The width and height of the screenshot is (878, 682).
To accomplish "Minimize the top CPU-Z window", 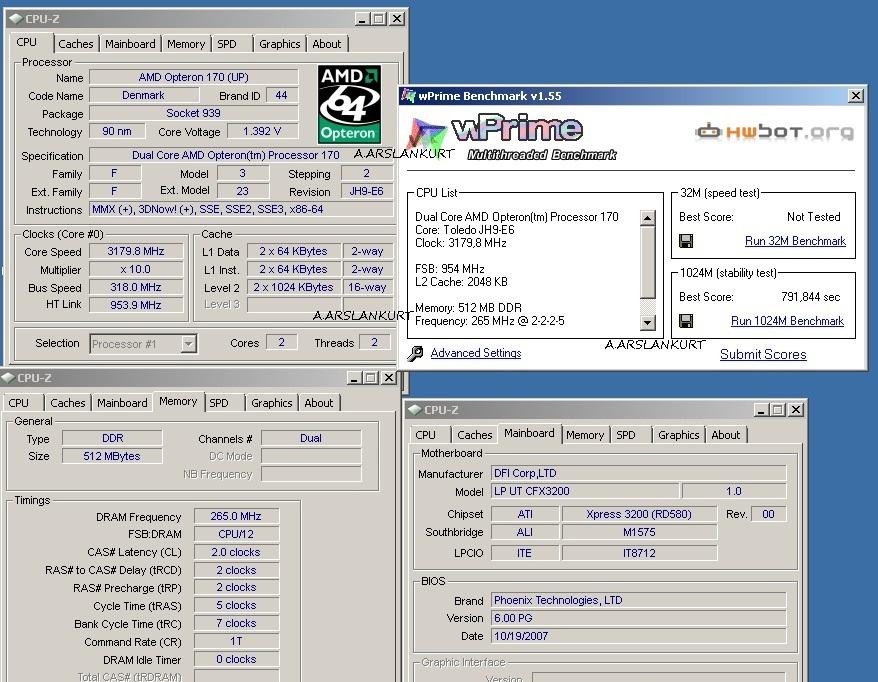I will pyautogui.click(x=362, y=19).
